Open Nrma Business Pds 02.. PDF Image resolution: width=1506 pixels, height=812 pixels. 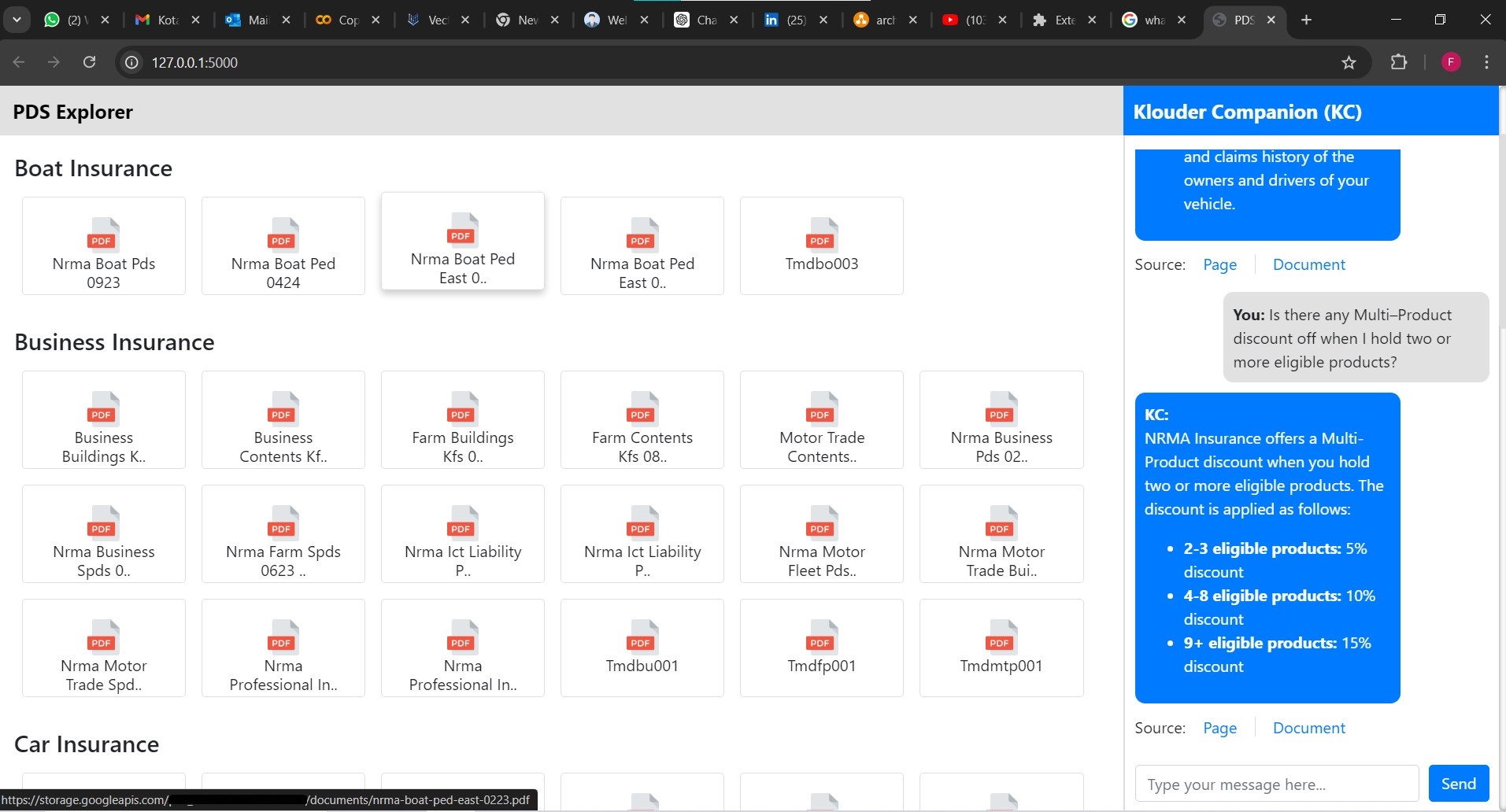coord(1001,419)
